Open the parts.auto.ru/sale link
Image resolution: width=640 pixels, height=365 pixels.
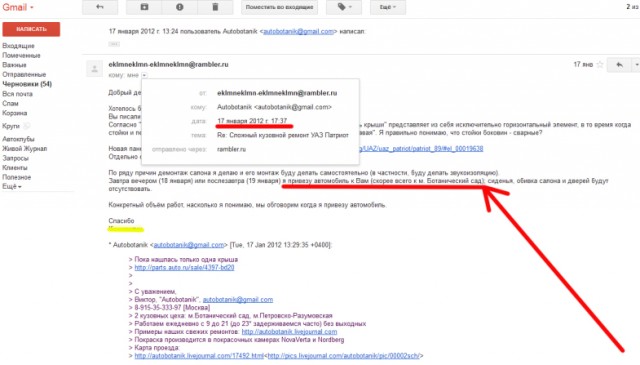[x=184, y=267]
